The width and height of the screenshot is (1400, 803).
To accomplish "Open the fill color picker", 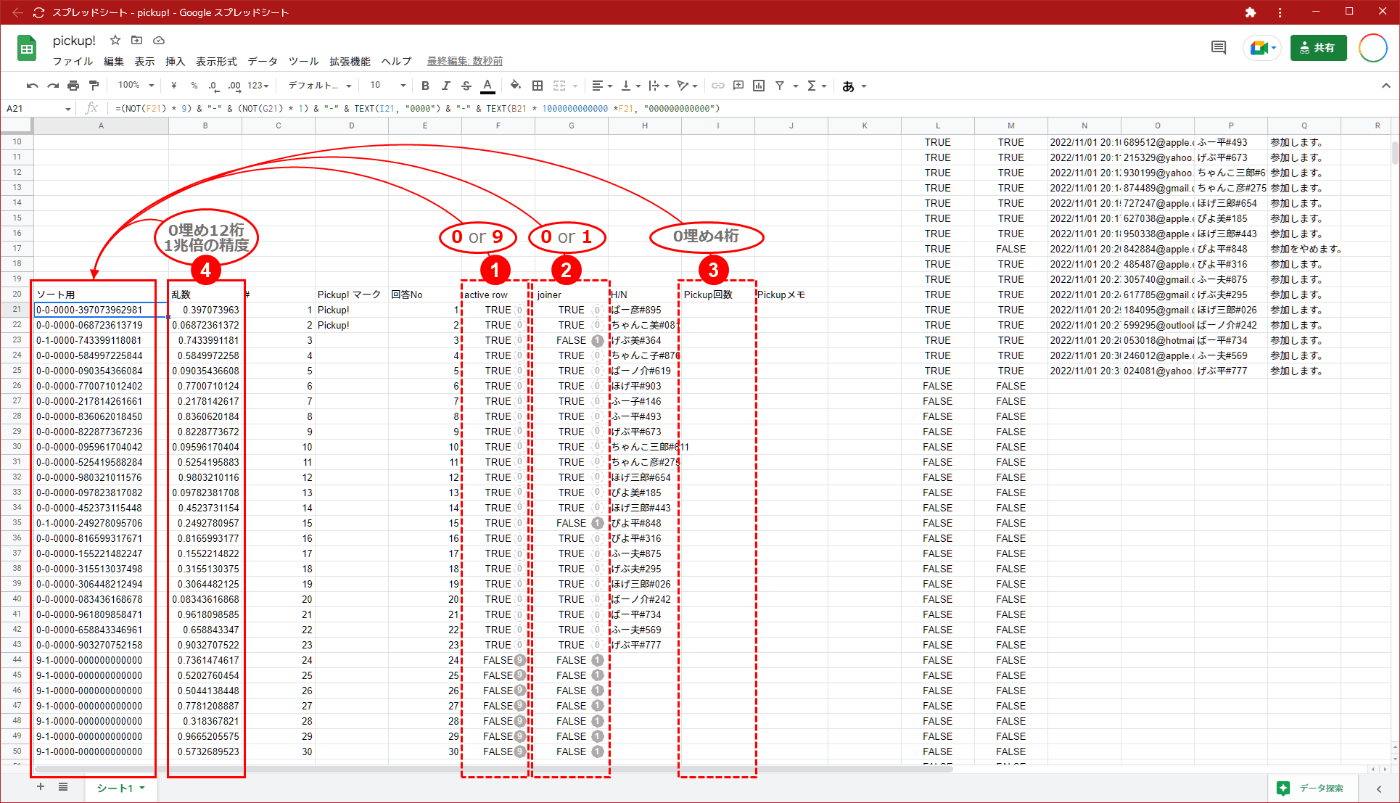I will point(516,86).
